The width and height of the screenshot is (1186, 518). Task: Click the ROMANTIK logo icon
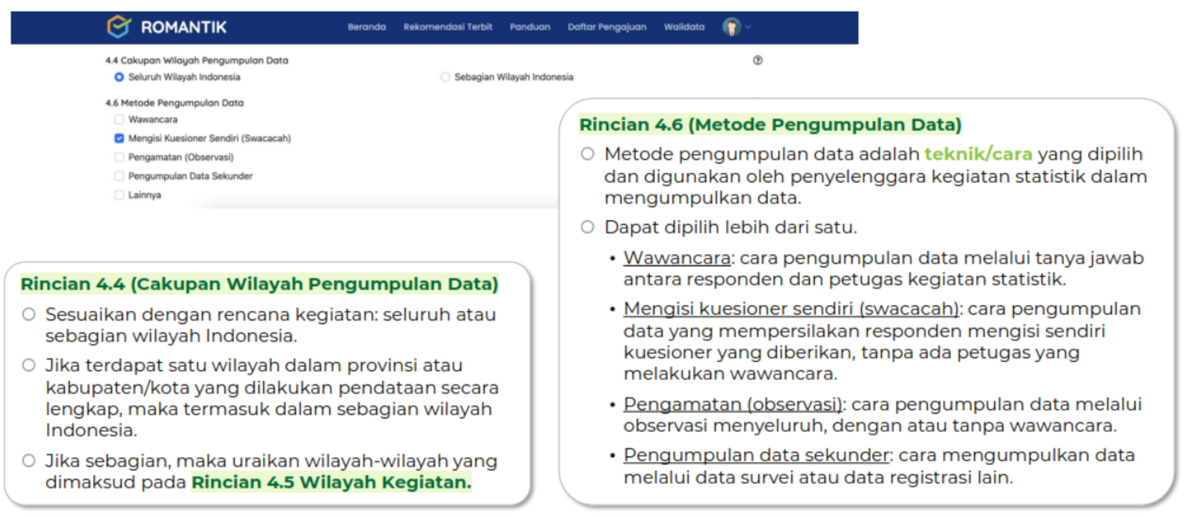(119, 27)
